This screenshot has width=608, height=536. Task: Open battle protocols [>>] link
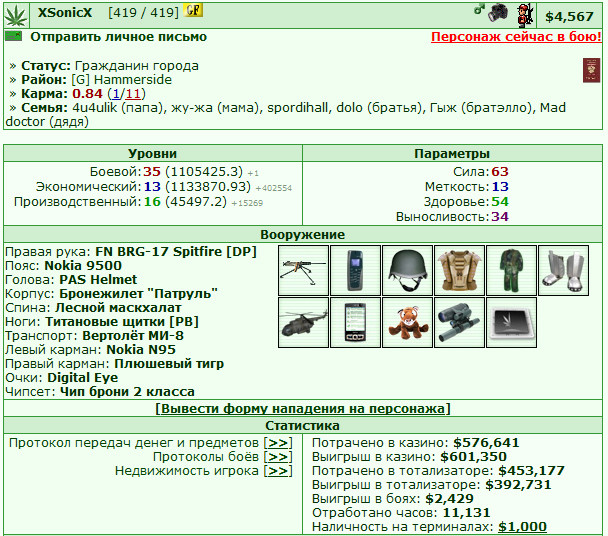(x=278, y=456)
